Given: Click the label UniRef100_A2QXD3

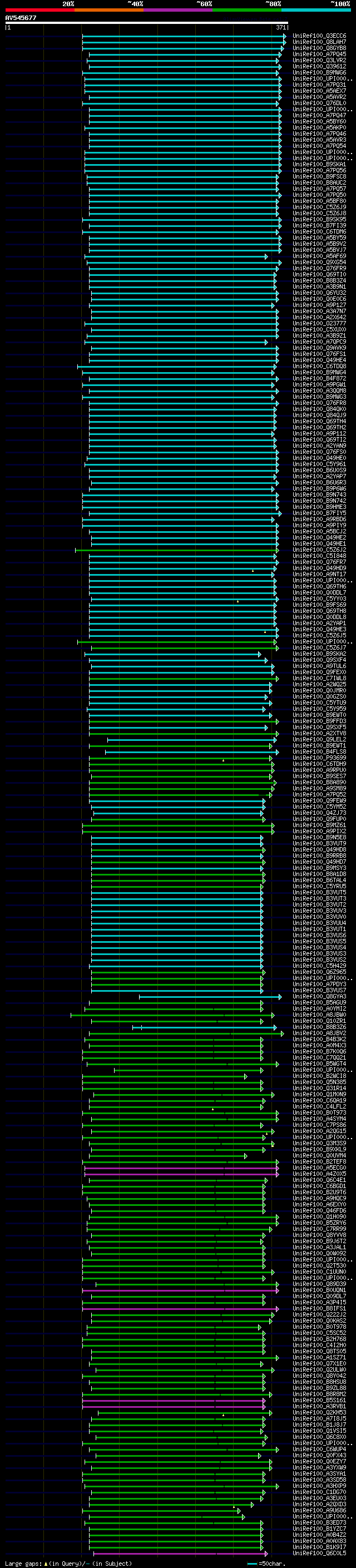Looking at the screenshot, I should click(x=319, y=1504).
